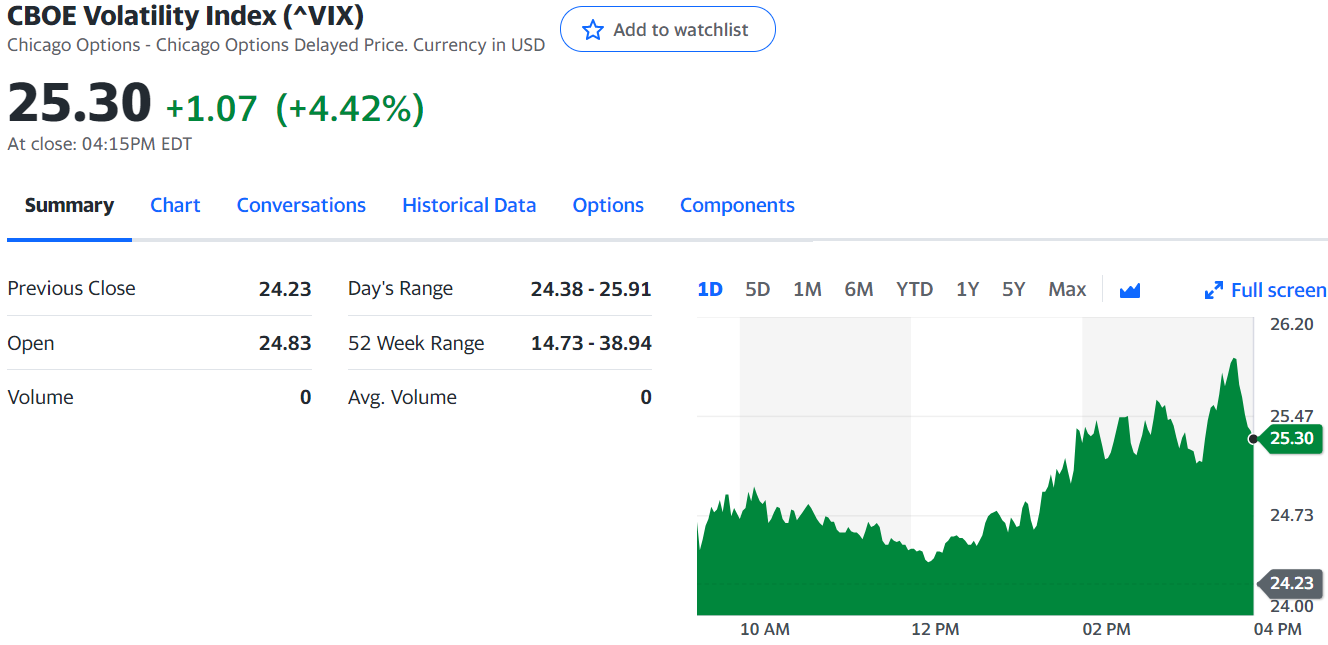This screenshot has height=645, width=1328.
Task: Select the 6M chart range
Action: click(859, 290)
